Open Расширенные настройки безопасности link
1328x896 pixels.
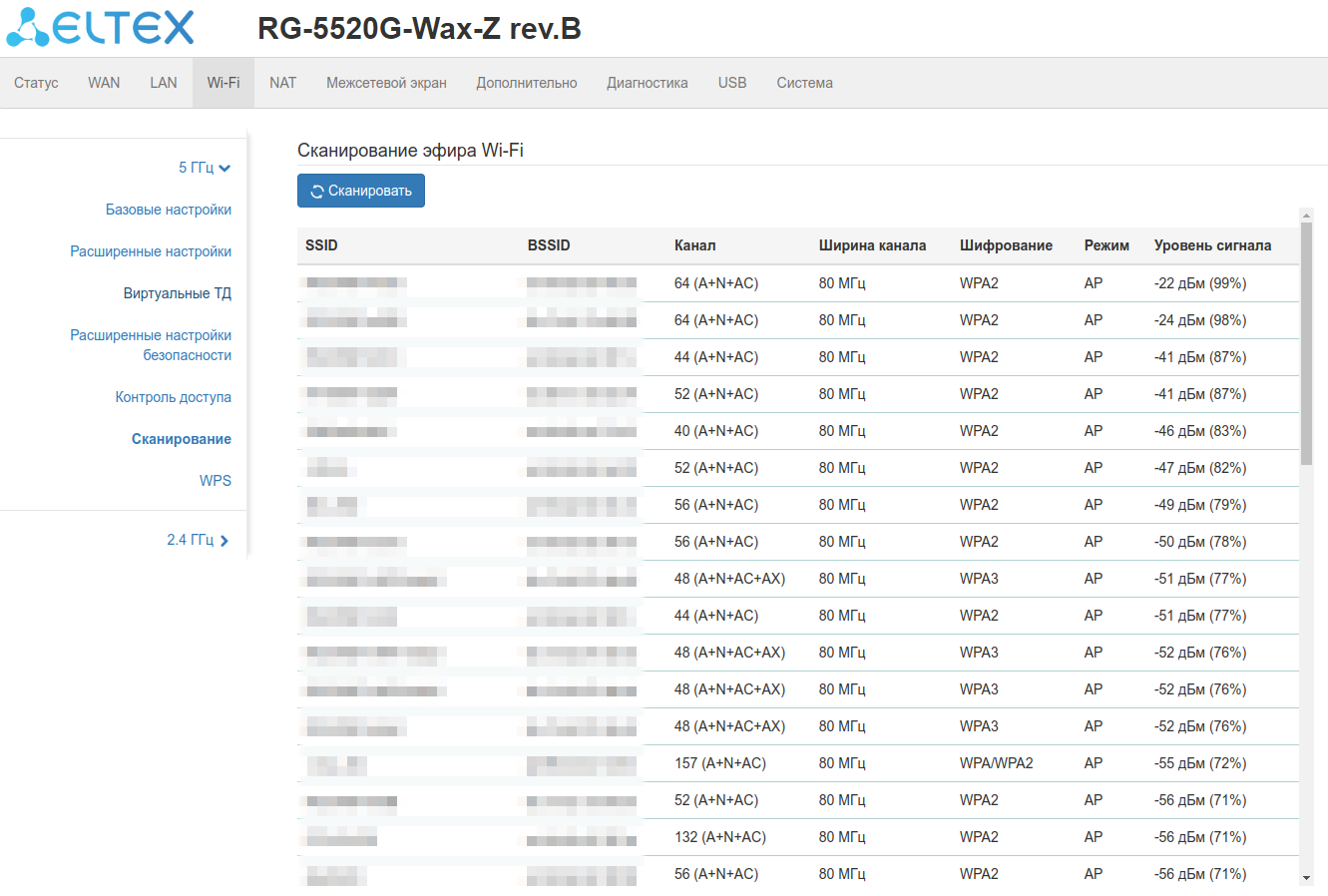click(151, 345)
